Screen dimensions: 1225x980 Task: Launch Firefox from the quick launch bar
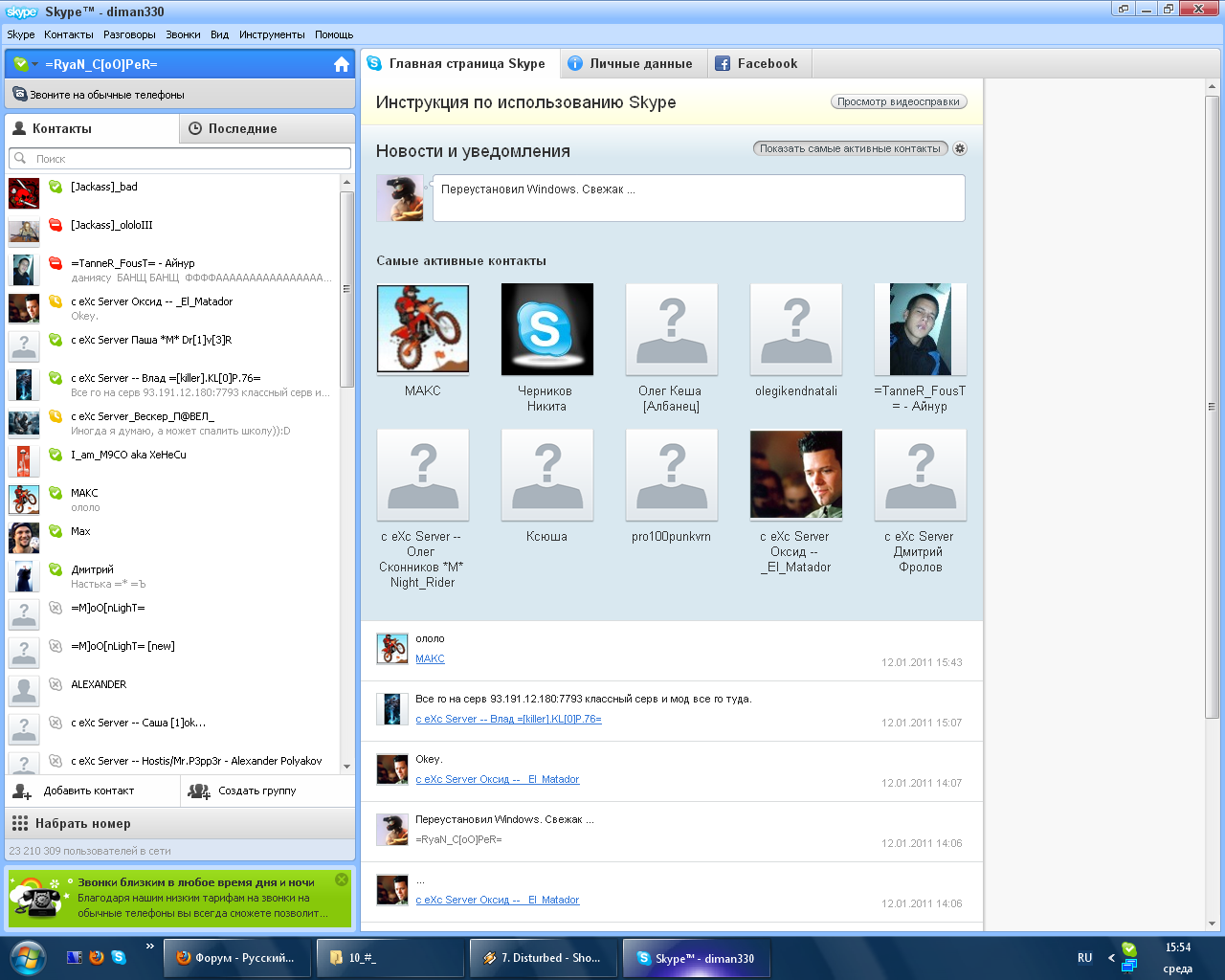pos(97,957)
